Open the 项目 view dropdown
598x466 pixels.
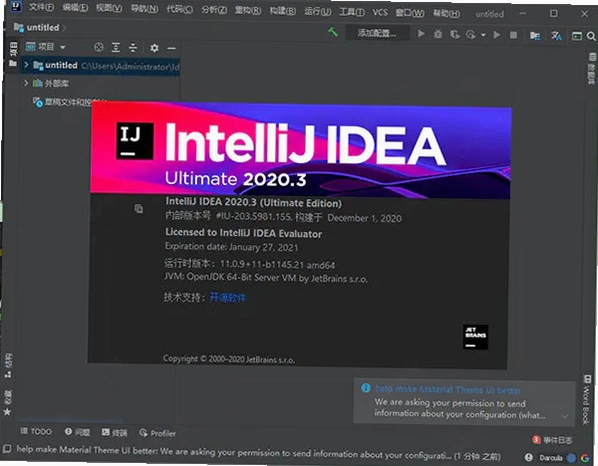45,47
